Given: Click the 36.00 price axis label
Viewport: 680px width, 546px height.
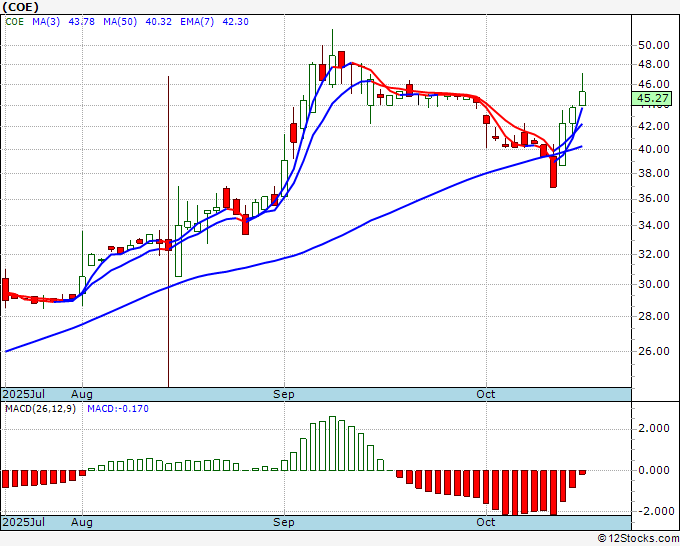Looking at the screenshot, I should point(654,199).
